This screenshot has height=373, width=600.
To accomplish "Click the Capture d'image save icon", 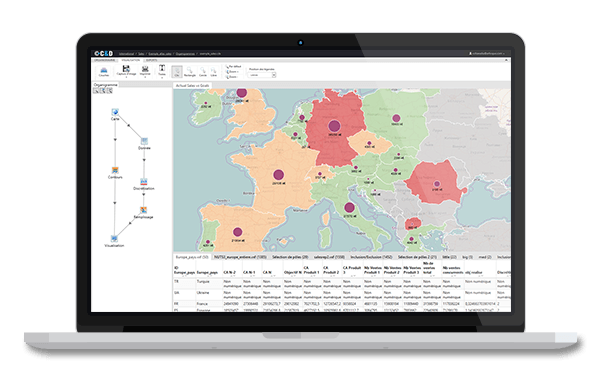I will (126, 69).
